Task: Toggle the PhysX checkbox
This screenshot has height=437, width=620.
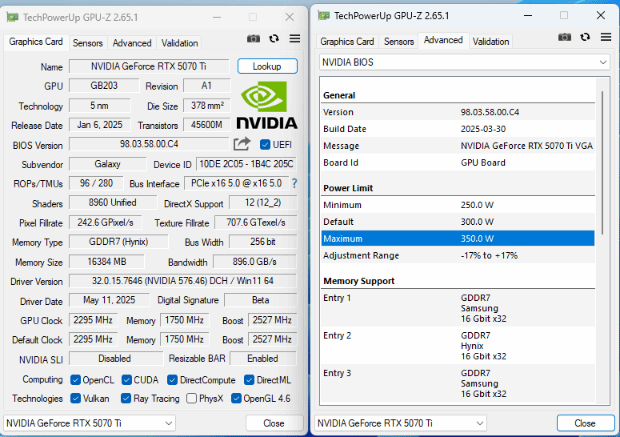Action: click(191, 398)
